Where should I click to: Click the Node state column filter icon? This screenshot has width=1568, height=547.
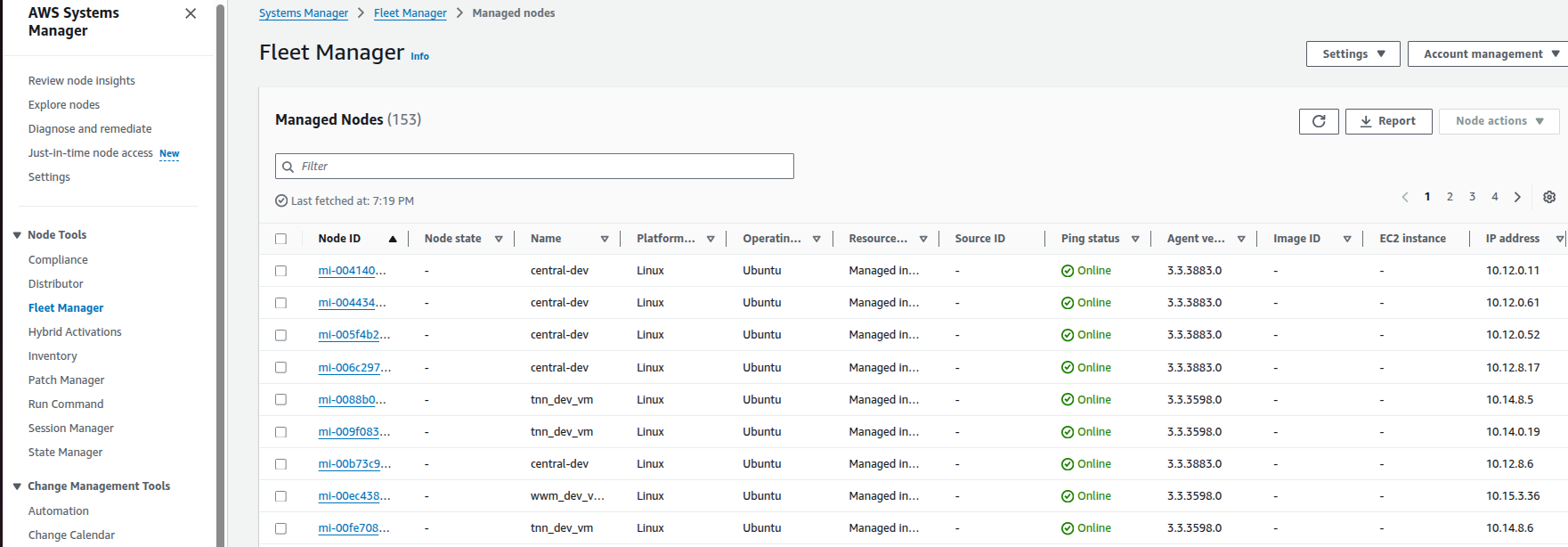(x=499, y=239)
